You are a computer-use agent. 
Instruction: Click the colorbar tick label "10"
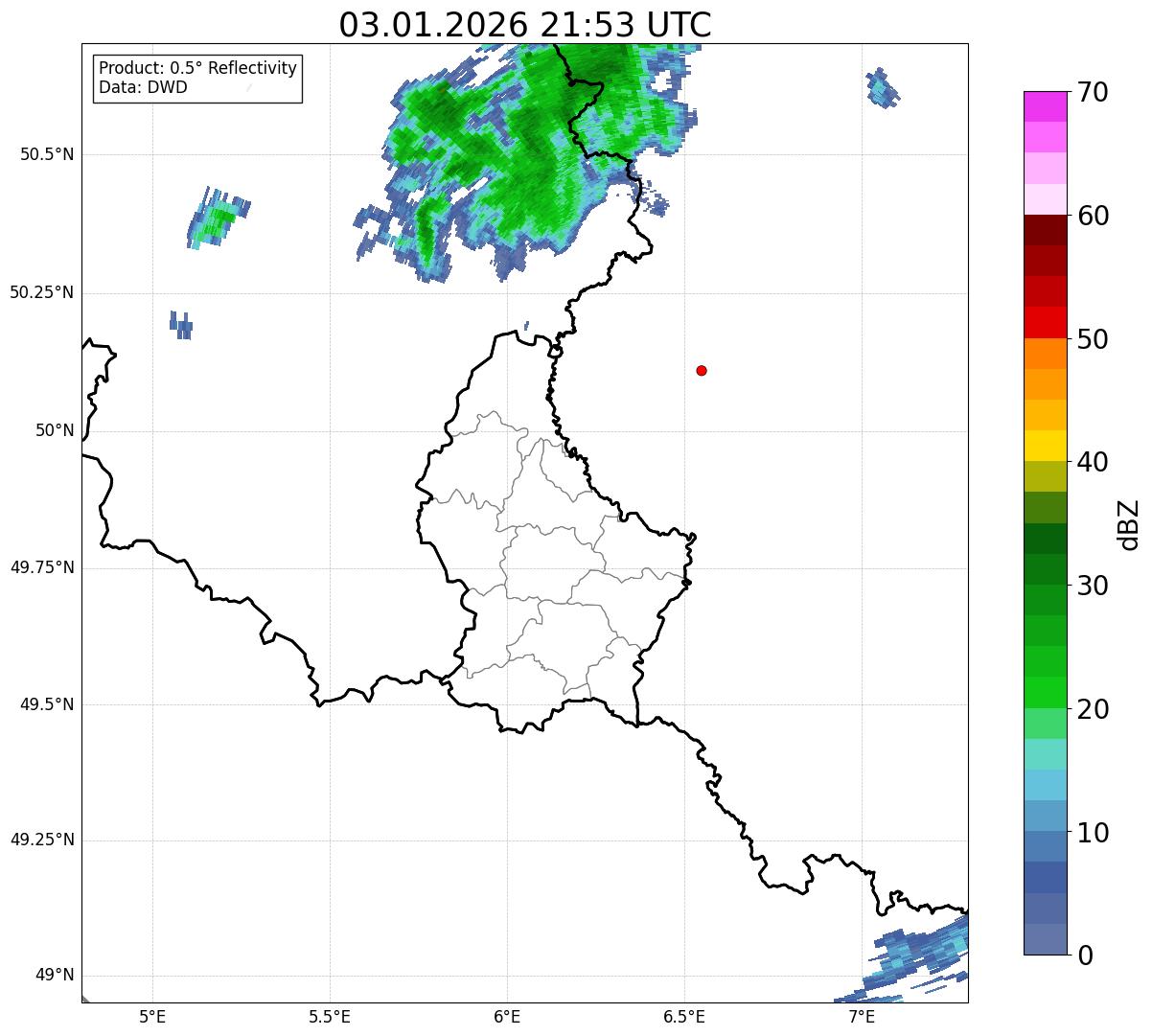click(1092, 833)
